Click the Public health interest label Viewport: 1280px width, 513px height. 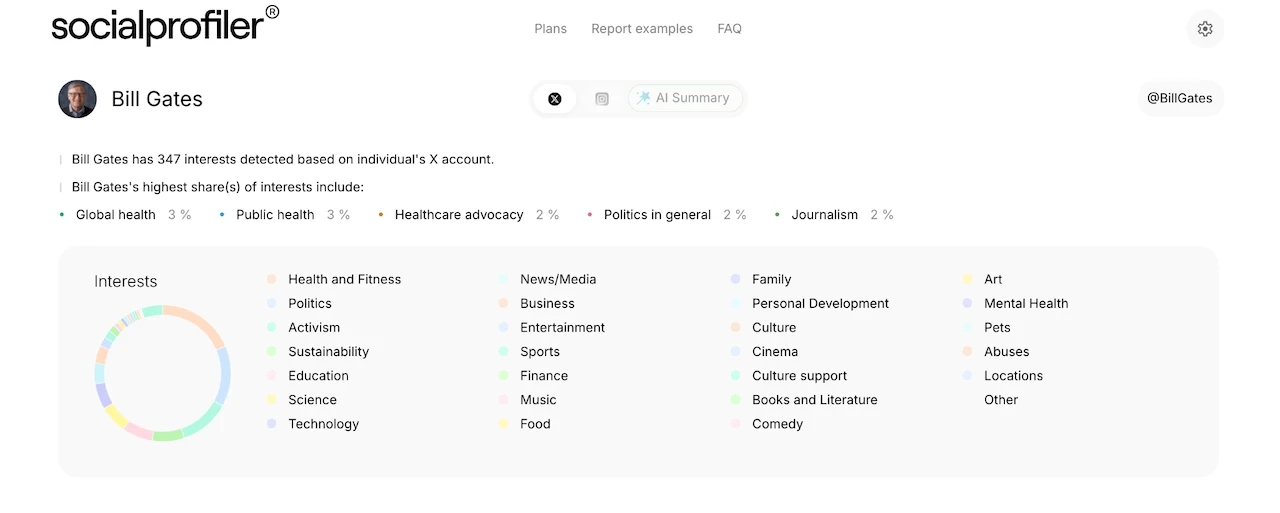pyautogui.click(x=275, y=215)
